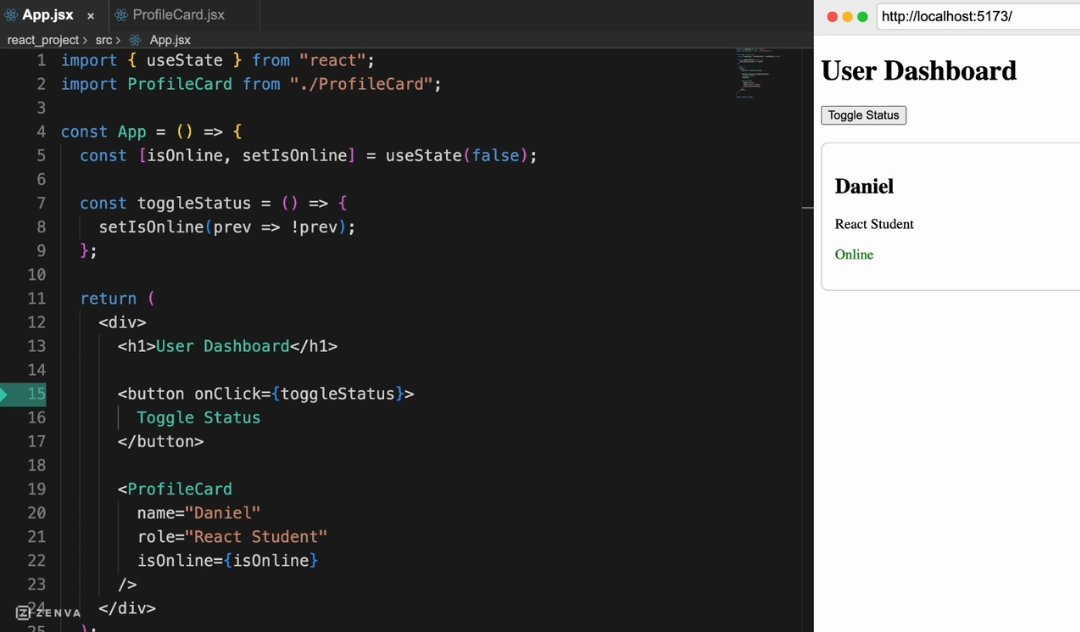Image resolution: width=1080 pixels, height=632 pixels.
Task: Click !prev in the setIsOnline call
Action: 313,227
